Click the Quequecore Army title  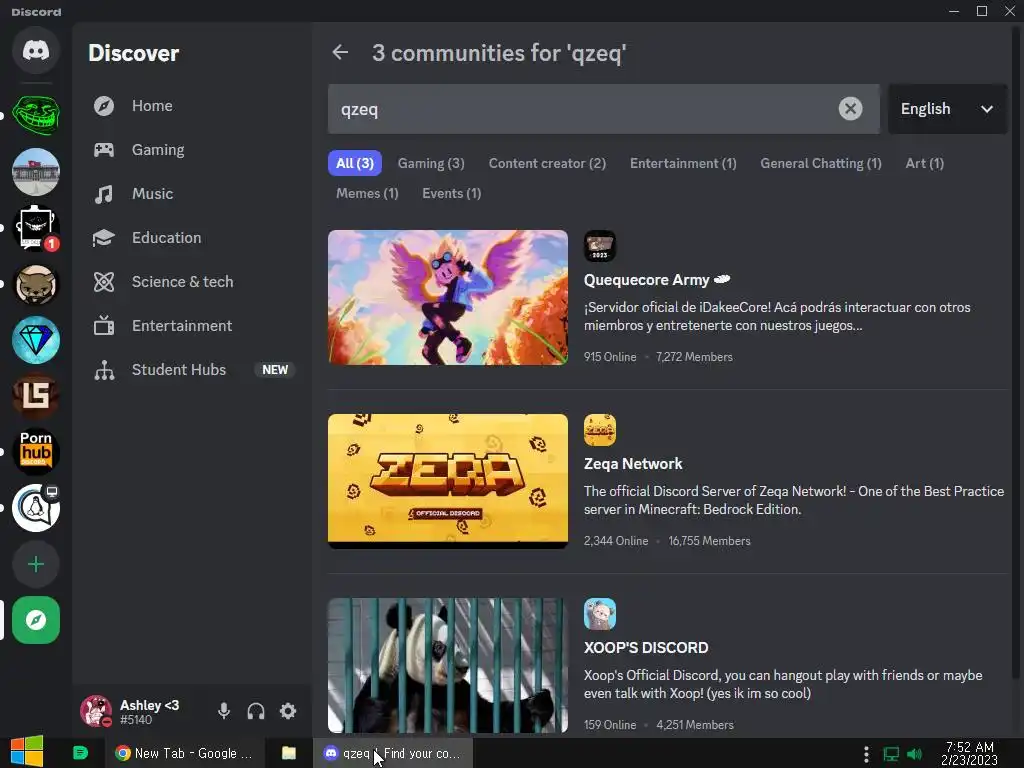(647, 280)
